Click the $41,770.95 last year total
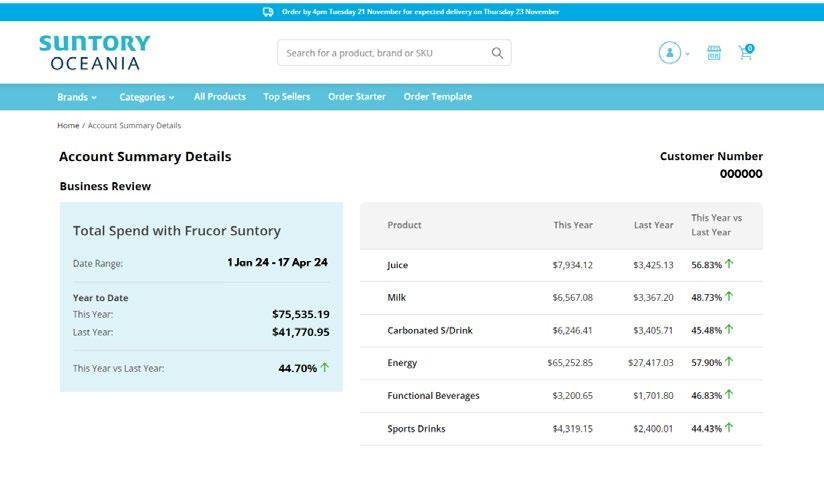 301,332
